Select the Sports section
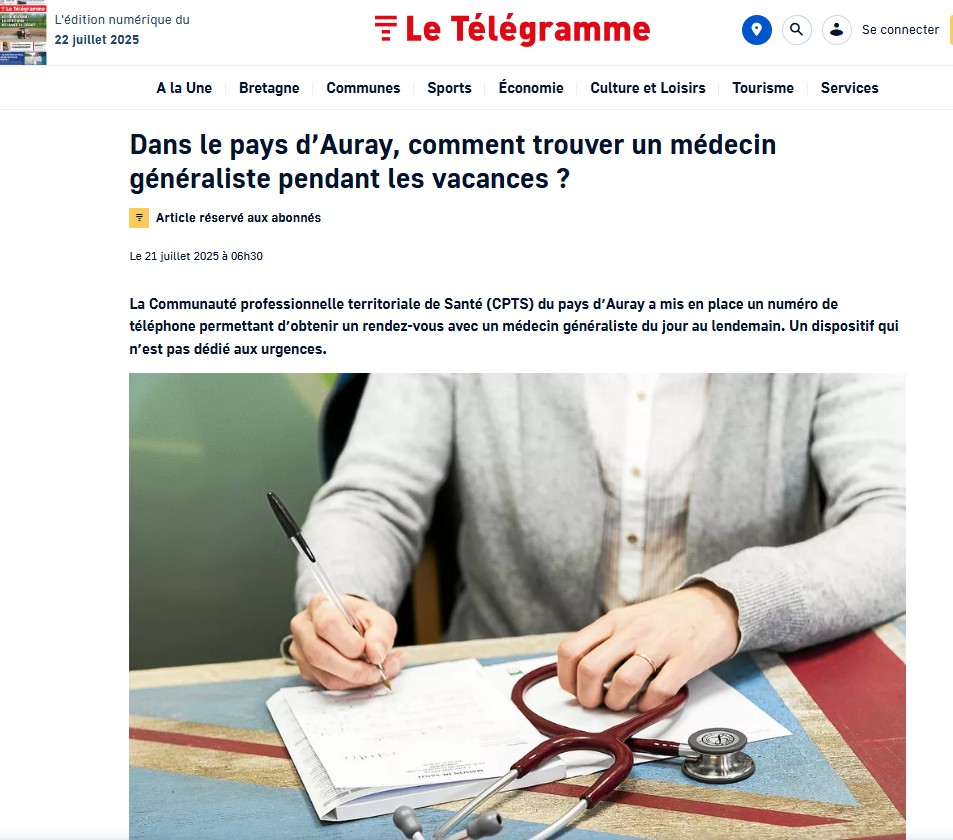953x840 pixels. coord(449,88)
